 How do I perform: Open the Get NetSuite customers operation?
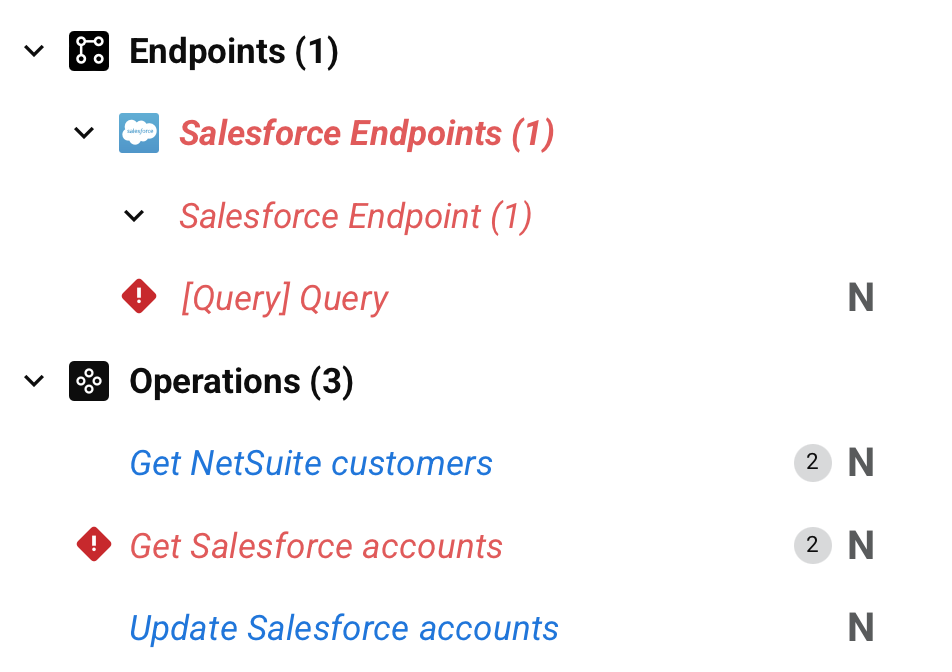point(311,463)
